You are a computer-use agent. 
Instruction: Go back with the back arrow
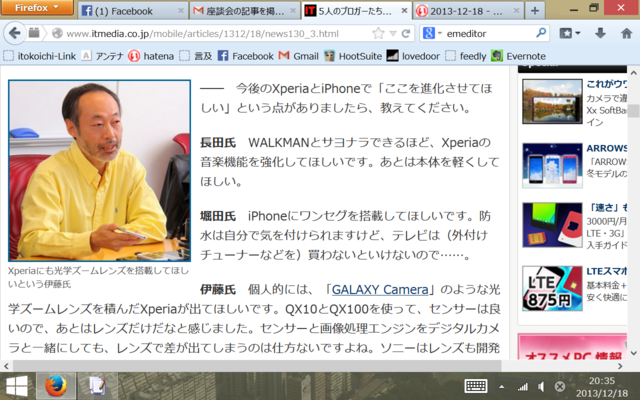(x=14, y=33)
